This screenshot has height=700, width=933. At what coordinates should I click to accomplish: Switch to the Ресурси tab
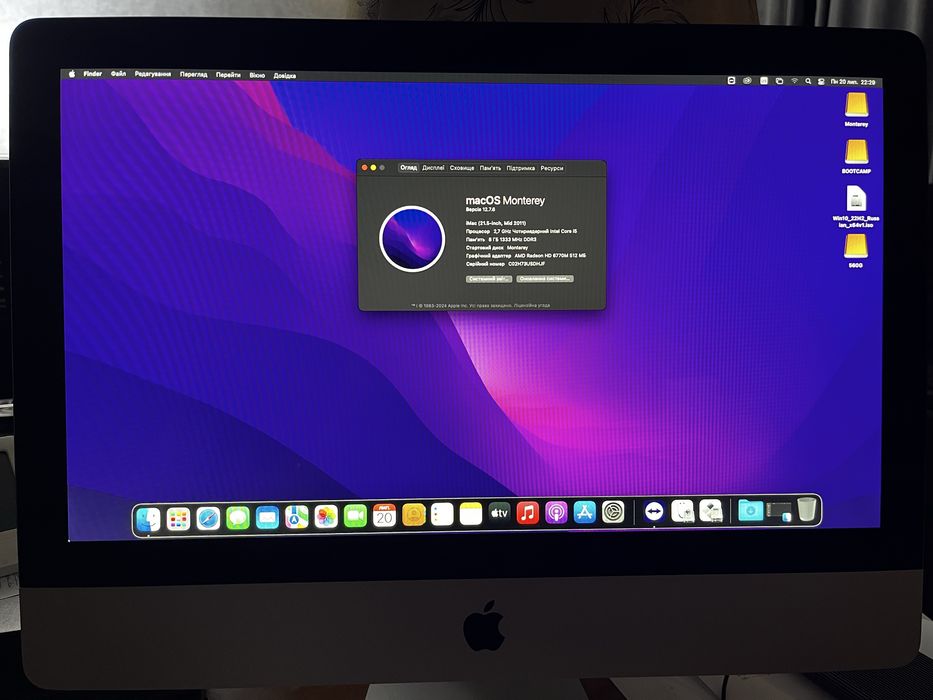click(x=552, y=168)
